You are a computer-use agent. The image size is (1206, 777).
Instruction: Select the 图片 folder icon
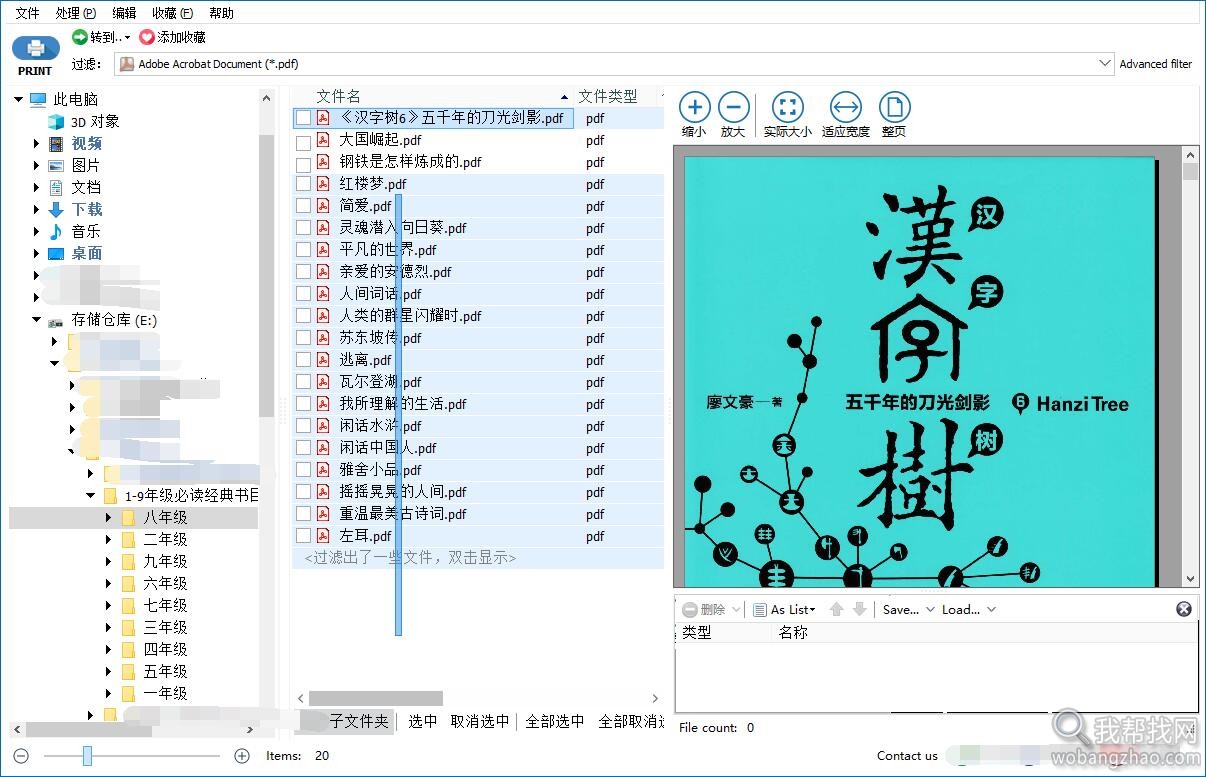point(56,165)
